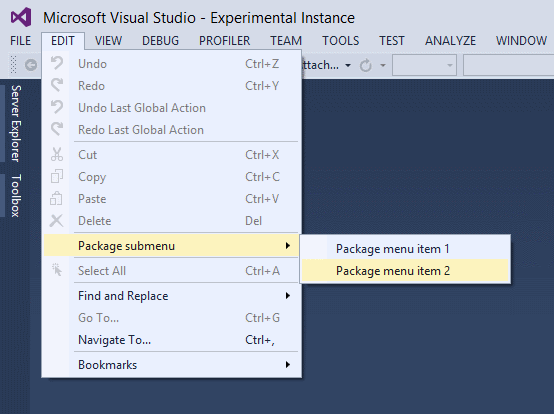
Task: Click the Ctrl+, shortcut text
Action: 260,340
